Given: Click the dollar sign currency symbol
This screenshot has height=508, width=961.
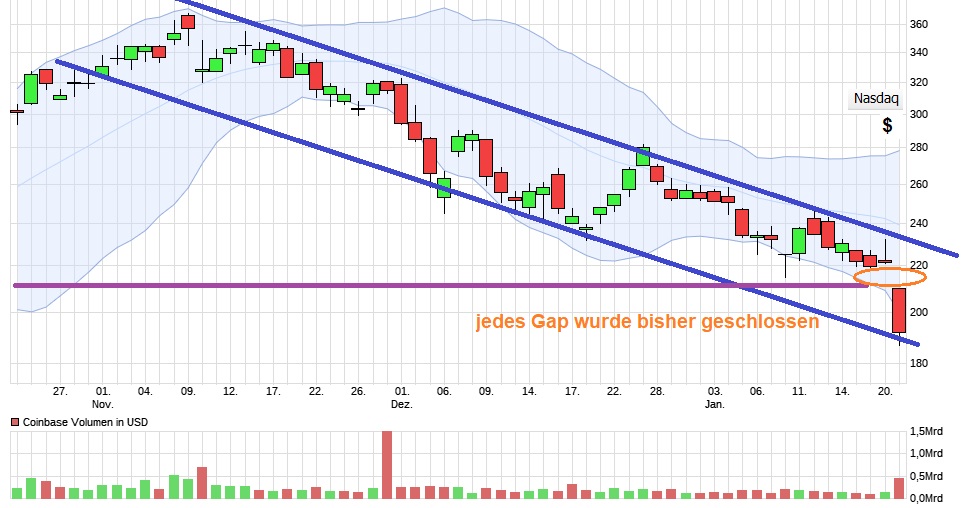Looking at the screenshot, I should click(887, 126).
